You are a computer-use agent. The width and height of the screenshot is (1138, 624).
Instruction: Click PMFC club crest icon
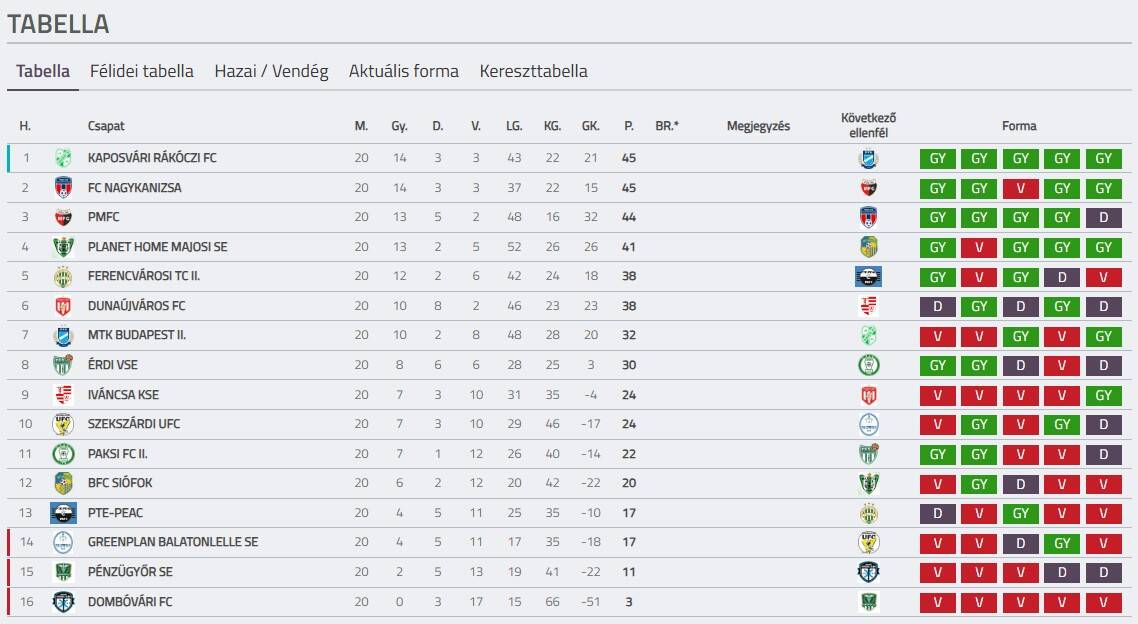click(x=63, y=217)
